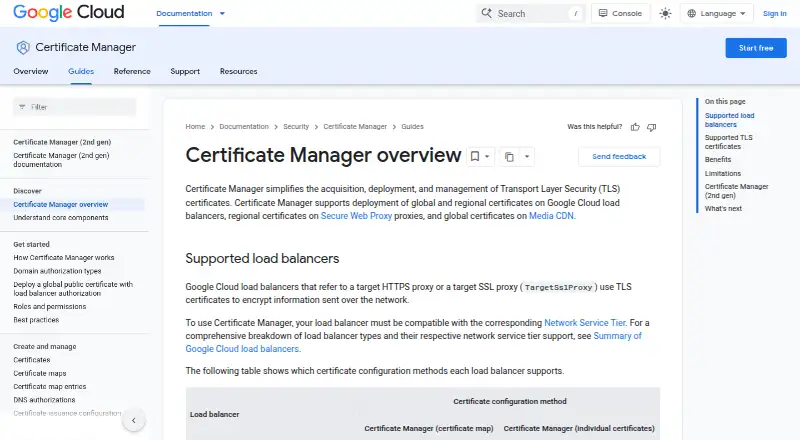Click the globe icon in Language
800x440 pixels.
(x=691, y=14)
